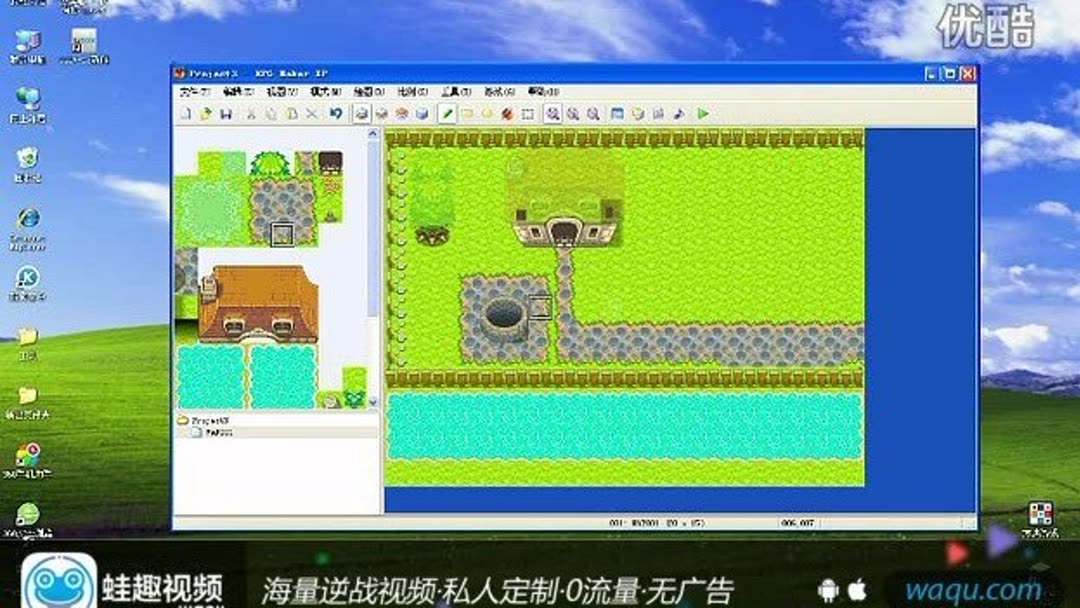This screenshot has height=608, width=1080.
Task: Select the Flood Fill tool
Action: pos(507,112)
